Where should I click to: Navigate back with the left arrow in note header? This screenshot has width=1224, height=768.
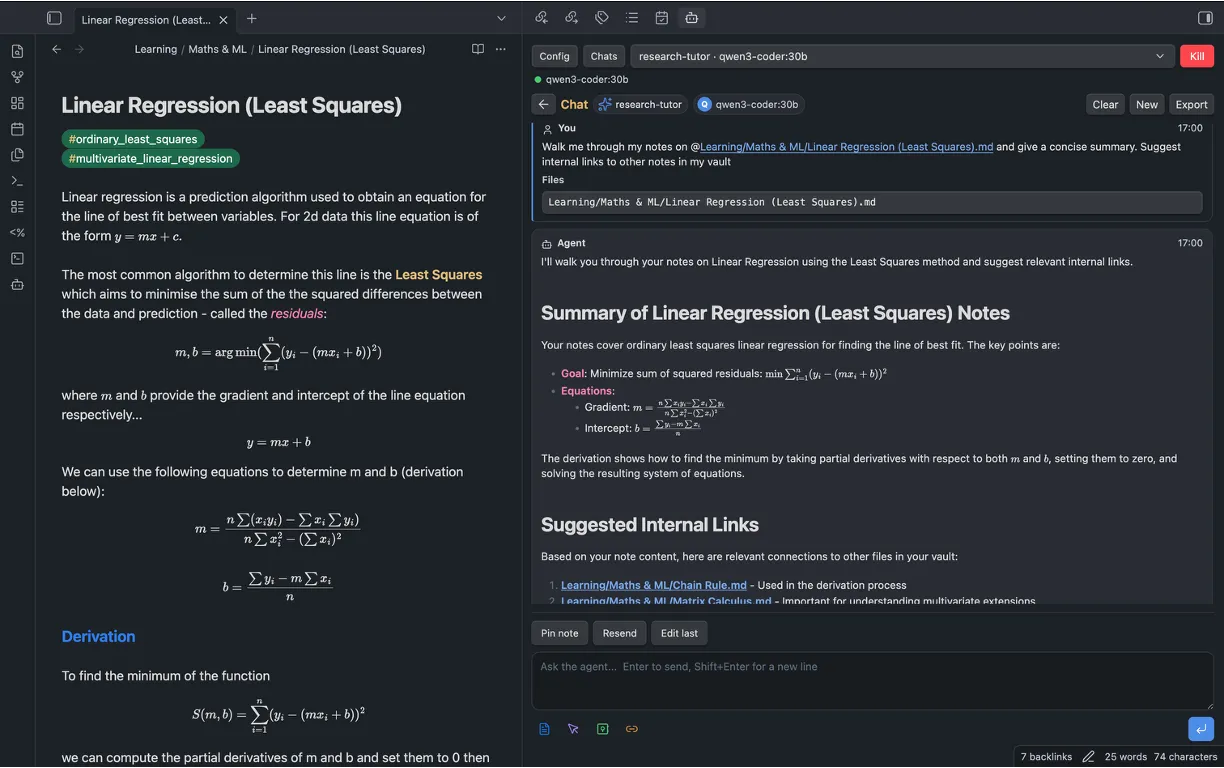[57, 49]
